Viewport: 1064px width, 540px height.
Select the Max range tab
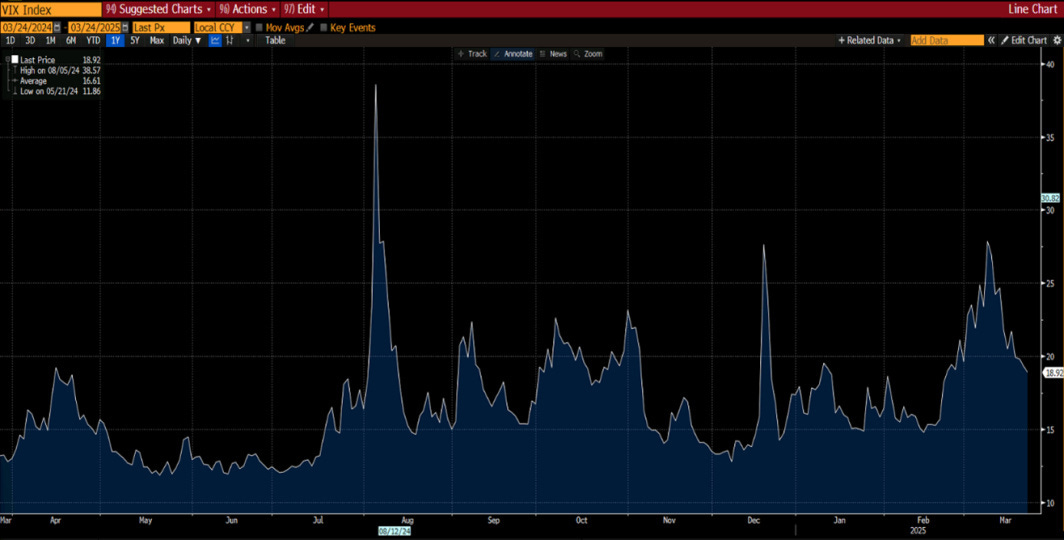[157, 40]
